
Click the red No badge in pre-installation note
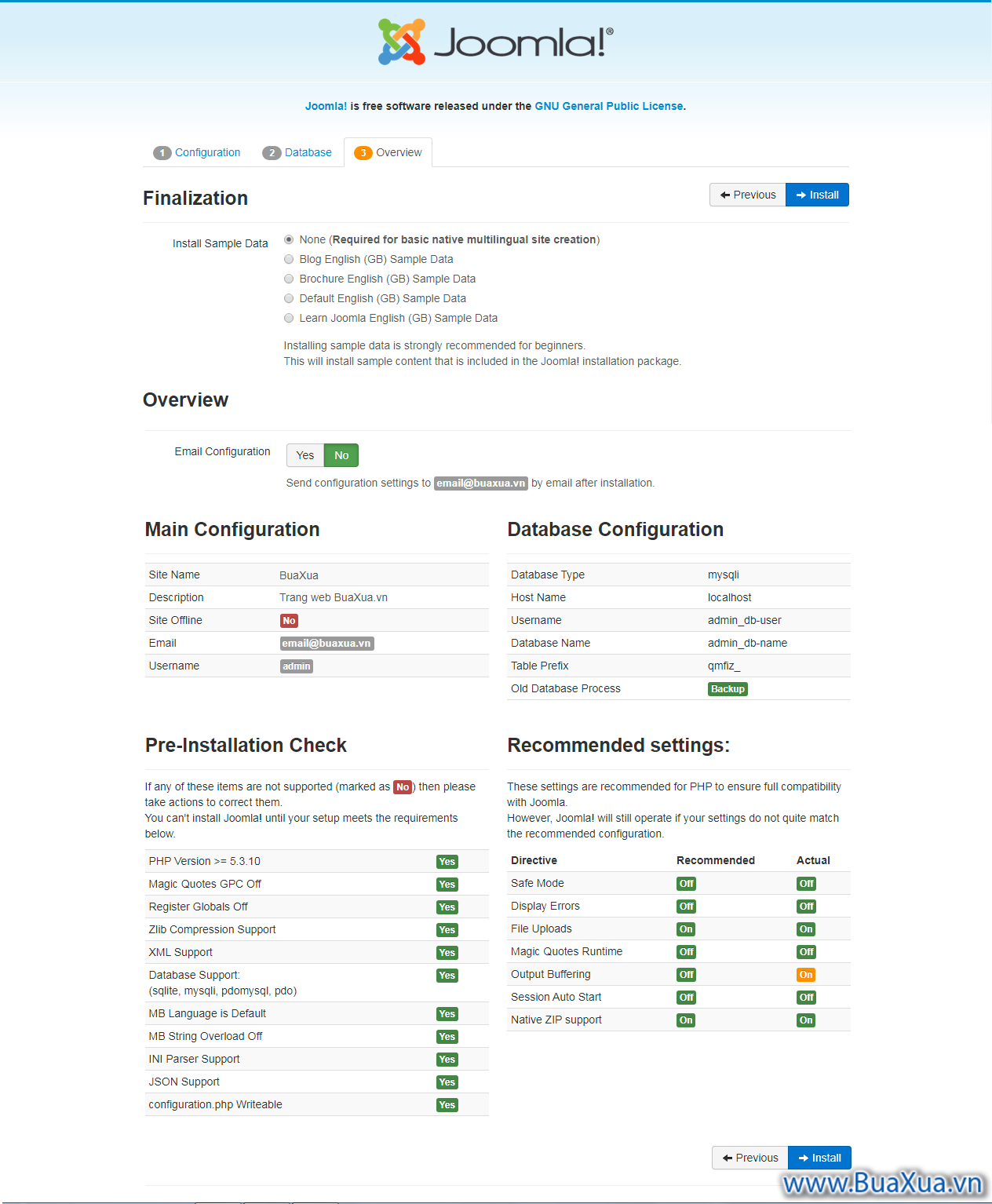click(x=403, y=787)
